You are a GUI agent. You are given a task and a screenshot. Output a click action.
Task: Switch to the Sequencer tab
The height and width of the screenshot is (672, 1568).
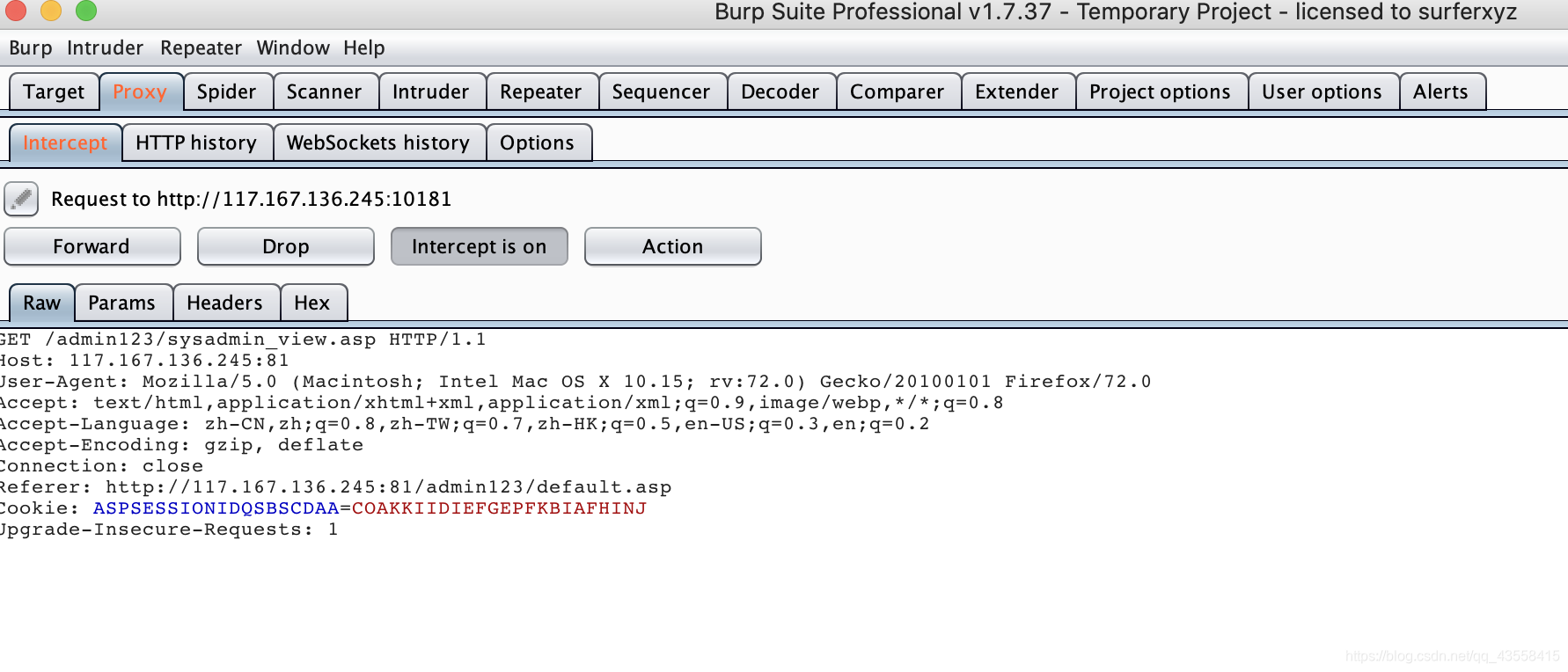[662, 91]
